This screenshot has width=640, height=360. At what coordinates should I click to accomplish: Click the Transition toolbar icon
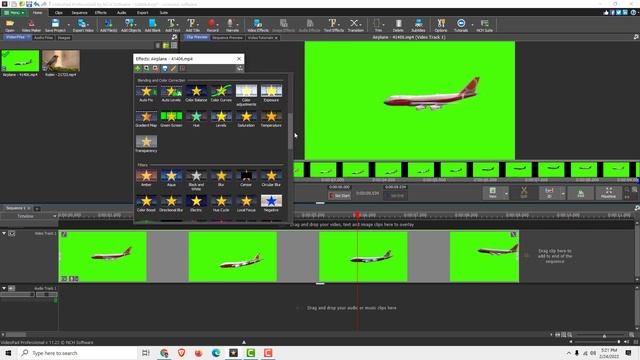coord(355,25)
